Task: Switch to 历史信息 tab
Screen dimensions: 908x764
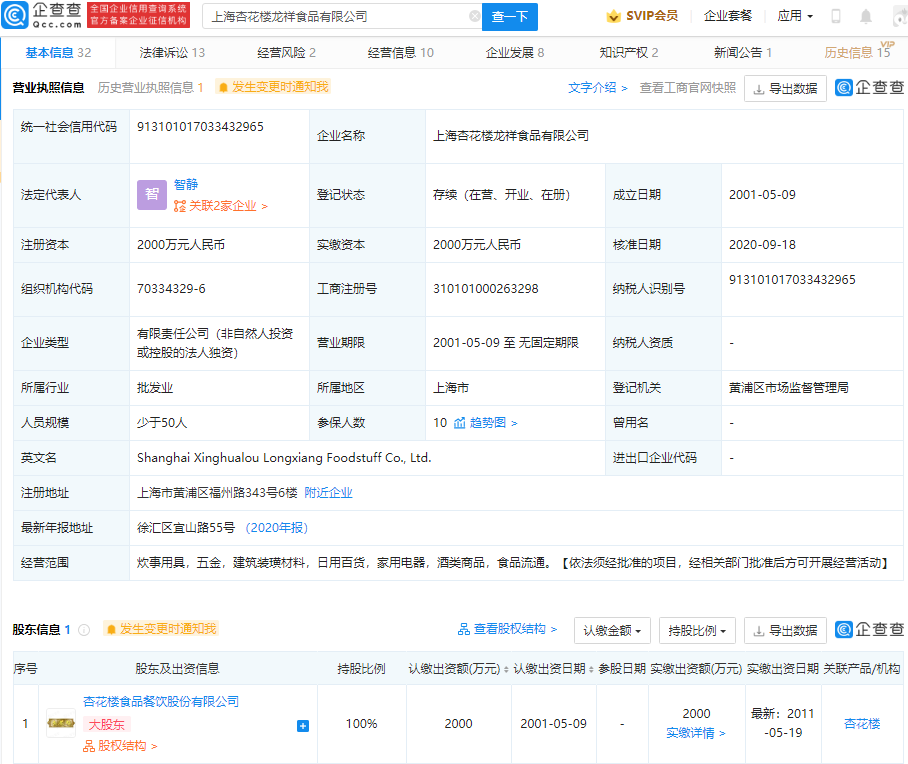Action: [x=858, y=53]
